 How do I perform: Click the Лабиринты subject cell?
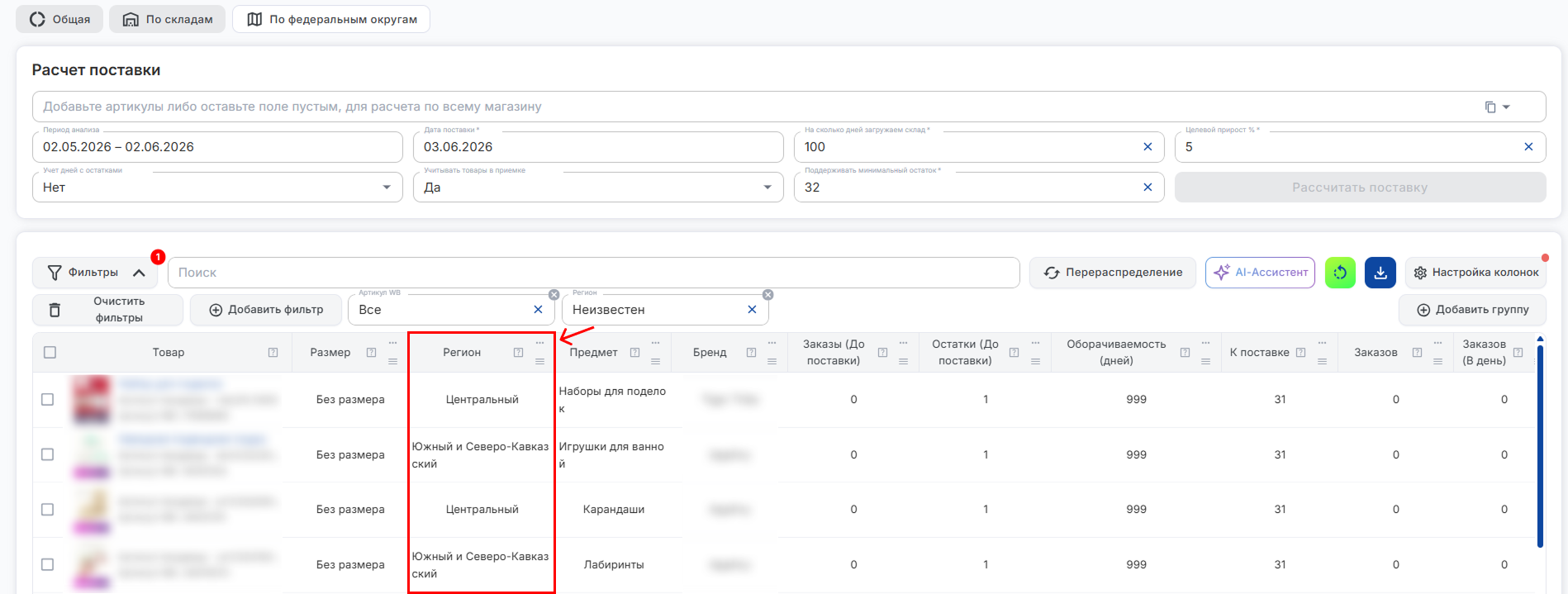(x=614, y=565)
